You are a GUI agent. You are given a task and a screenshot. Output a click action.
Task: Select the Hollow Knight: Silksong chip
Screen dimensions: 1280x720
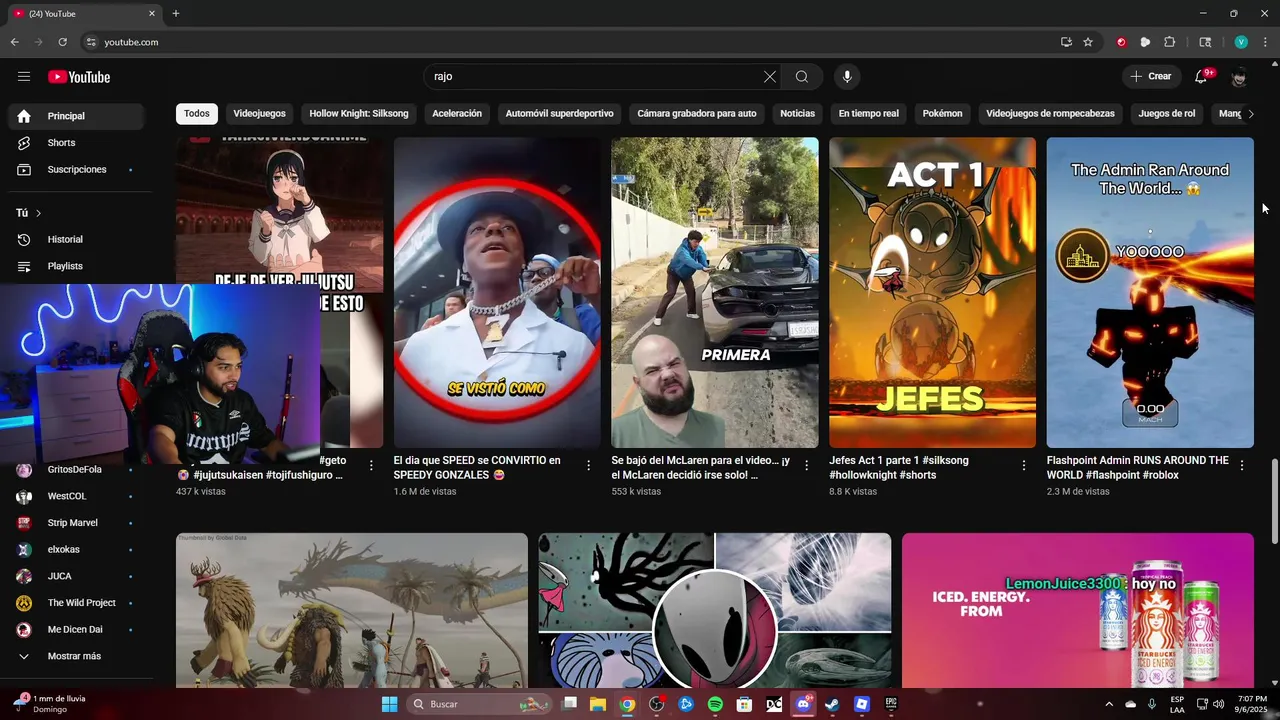tap(359, 114)
